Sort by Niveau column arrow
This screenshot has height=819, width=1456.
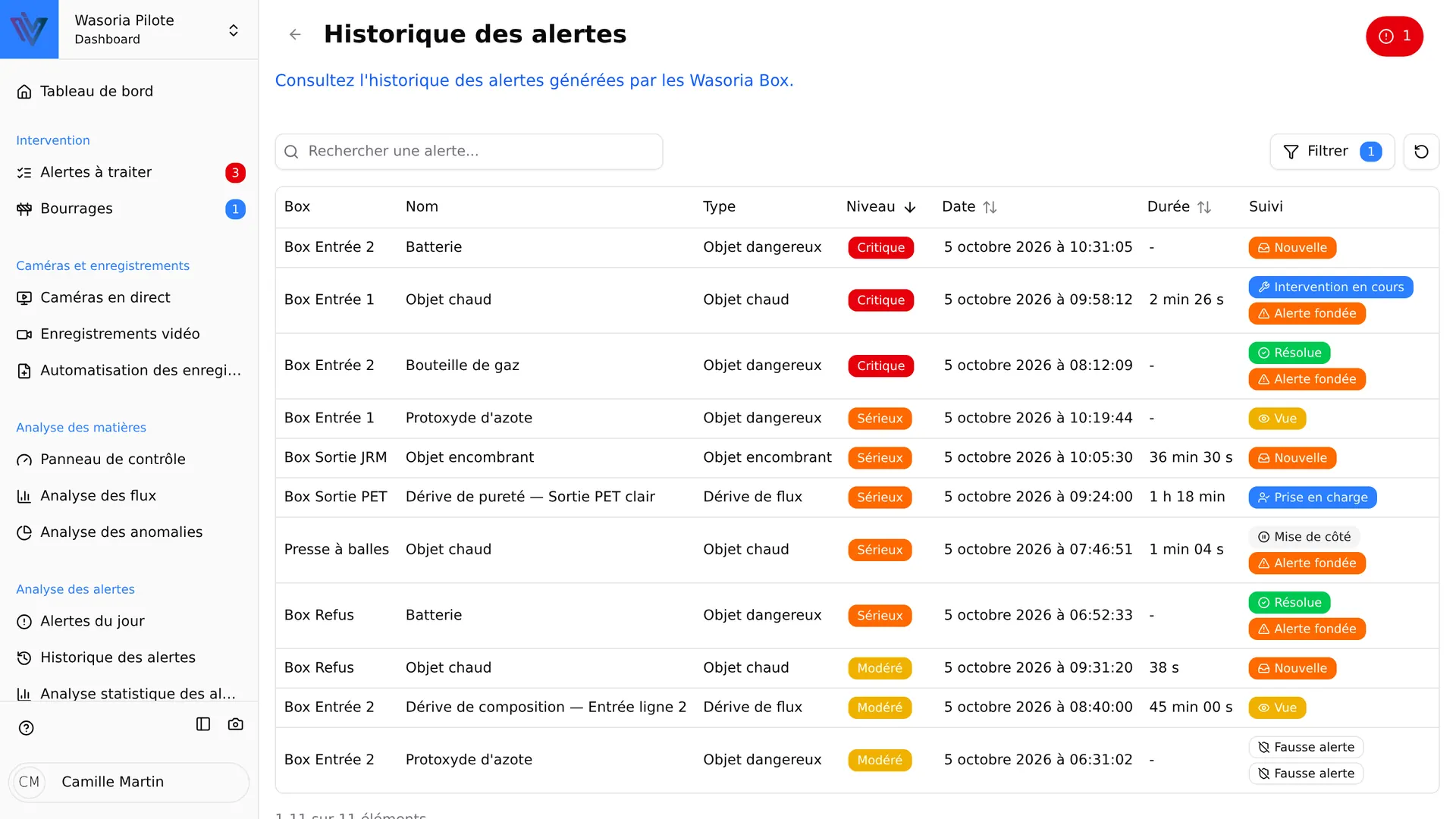point(910,207)
